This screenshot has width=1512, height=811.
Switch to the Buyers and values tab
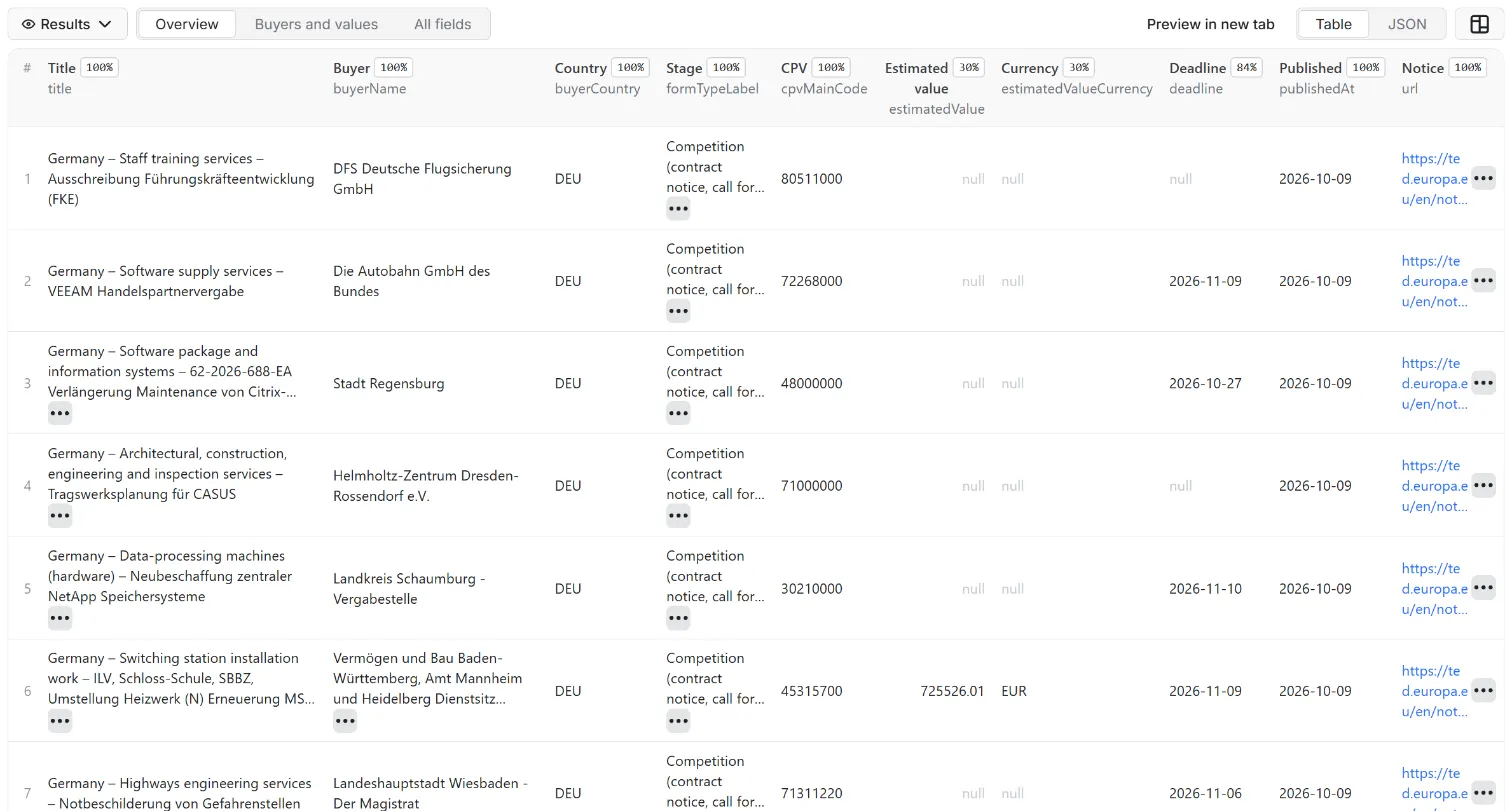316,24
